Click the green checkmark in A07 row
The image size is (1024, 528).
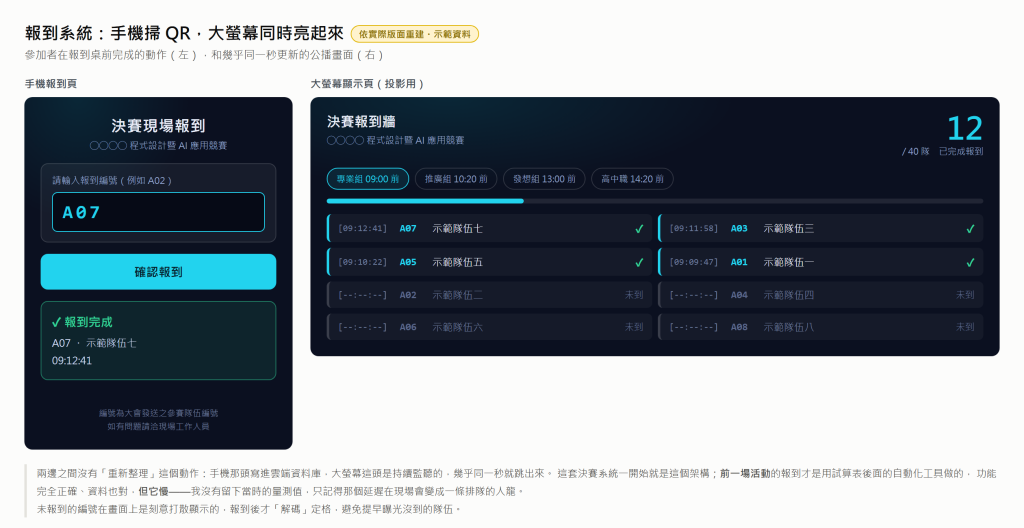639,229
